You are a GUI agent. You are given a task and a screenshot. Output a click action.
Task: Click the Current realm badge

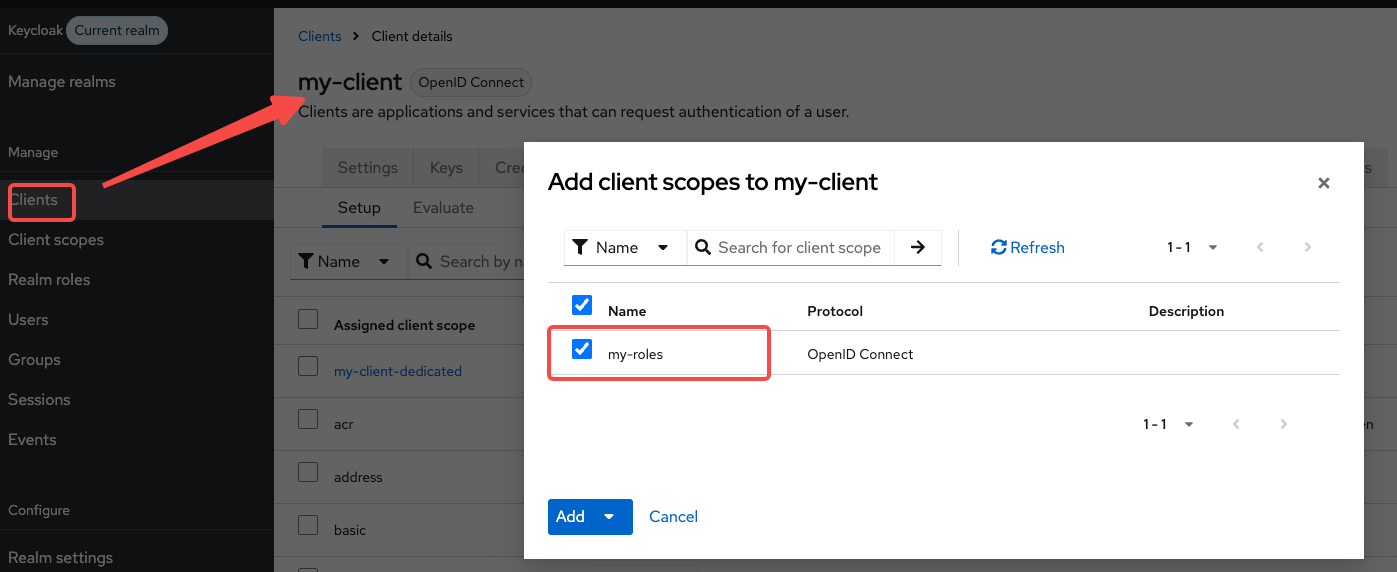(x=117, y=30)
